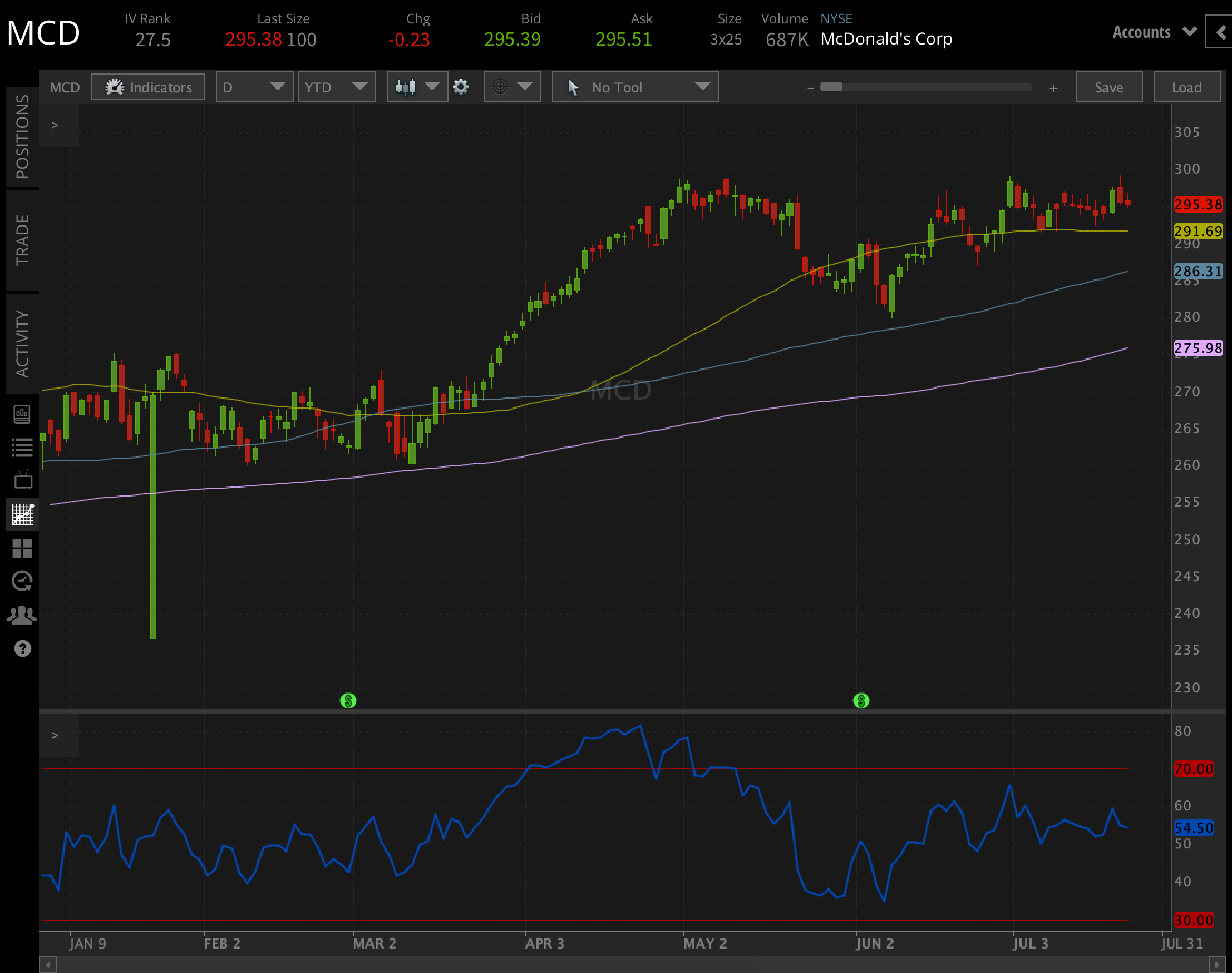1232x973 pixels.
Task: Select the candlestick chart type icon
Action: pyautogui.click(x=406, y=87)
